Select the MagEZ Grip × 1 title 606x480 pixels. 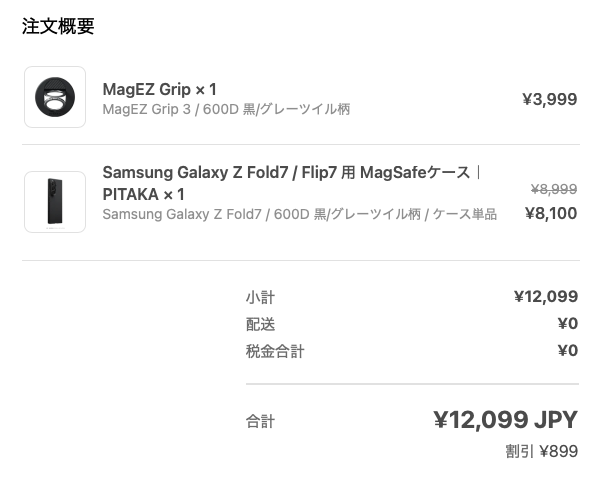point(159,90)
